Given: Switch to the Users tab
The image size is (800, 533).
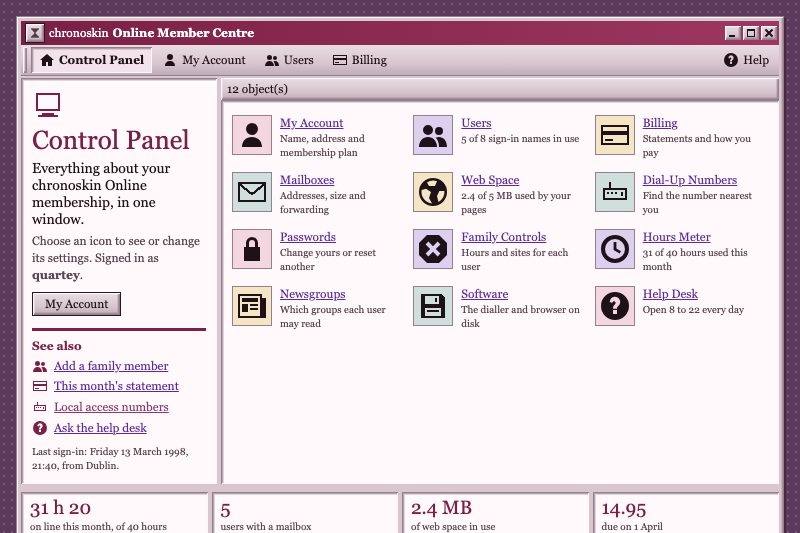Looking at the screenshot, I should [289, 60].
